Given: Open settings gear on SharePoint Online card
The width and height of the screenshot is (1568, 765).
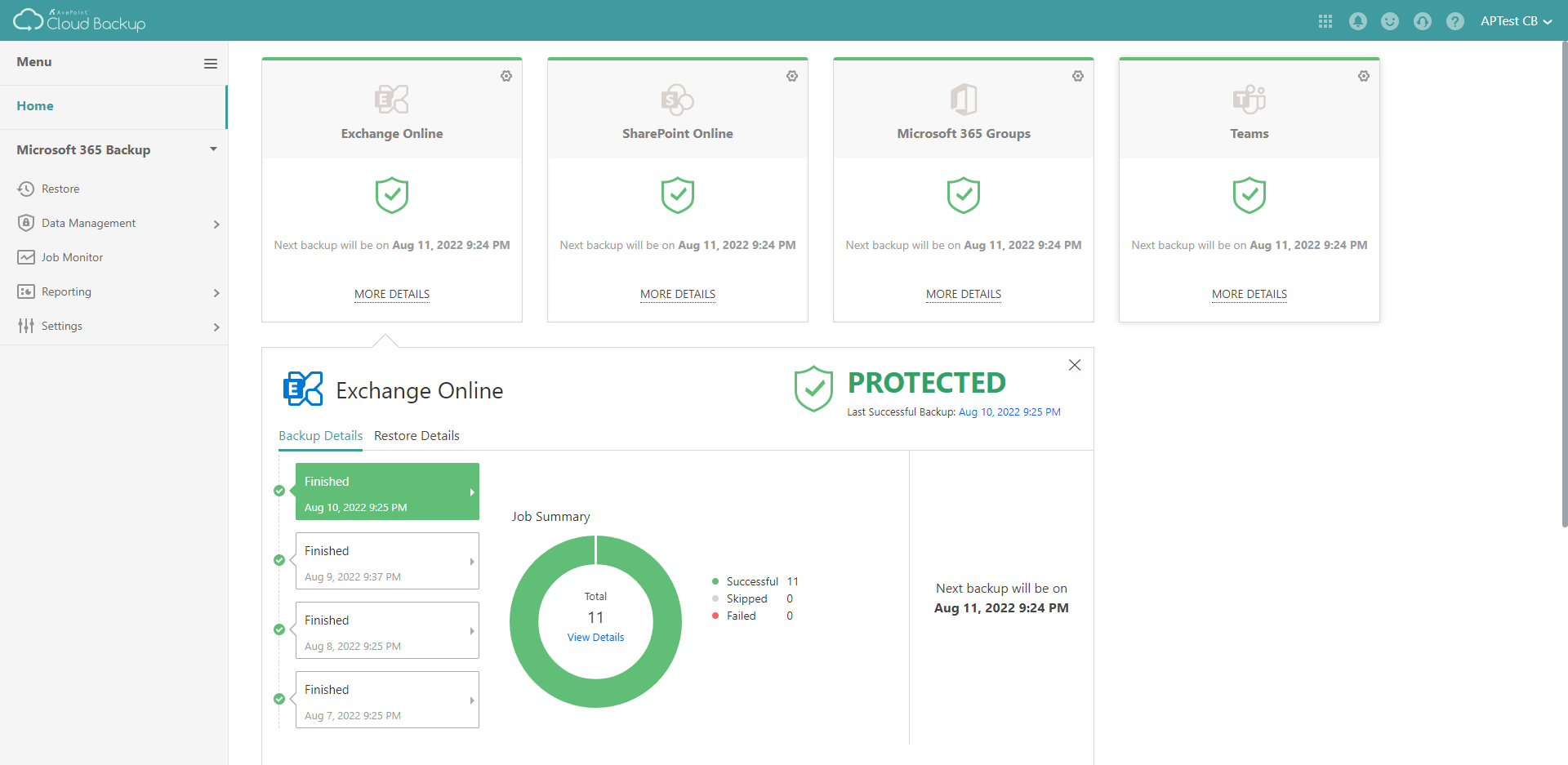Looking at the screenshot, I should pyautogui.click(x=792, y=76).
